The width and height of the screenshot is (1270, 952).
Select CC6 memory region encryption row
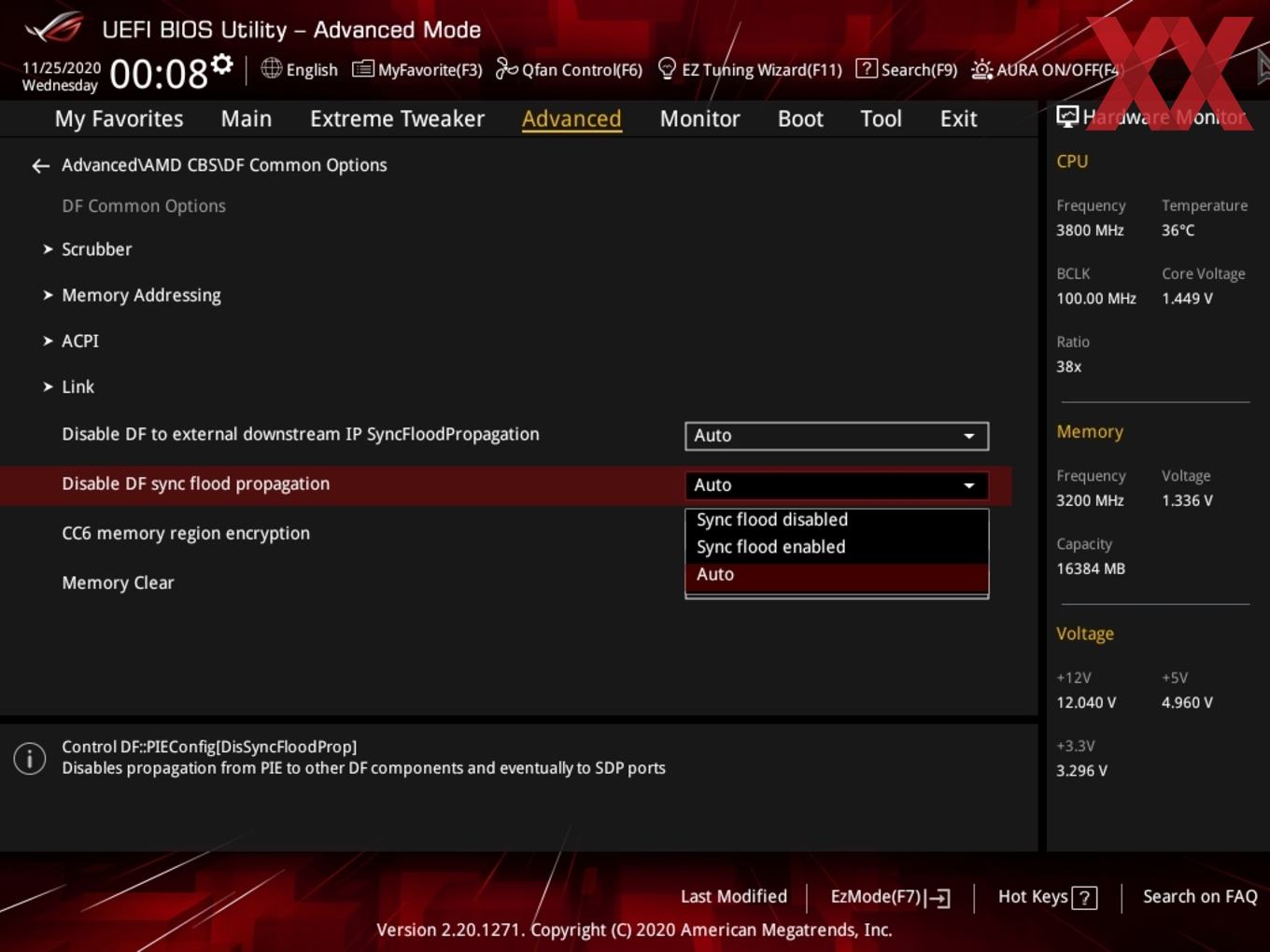(x=505, y=534)
